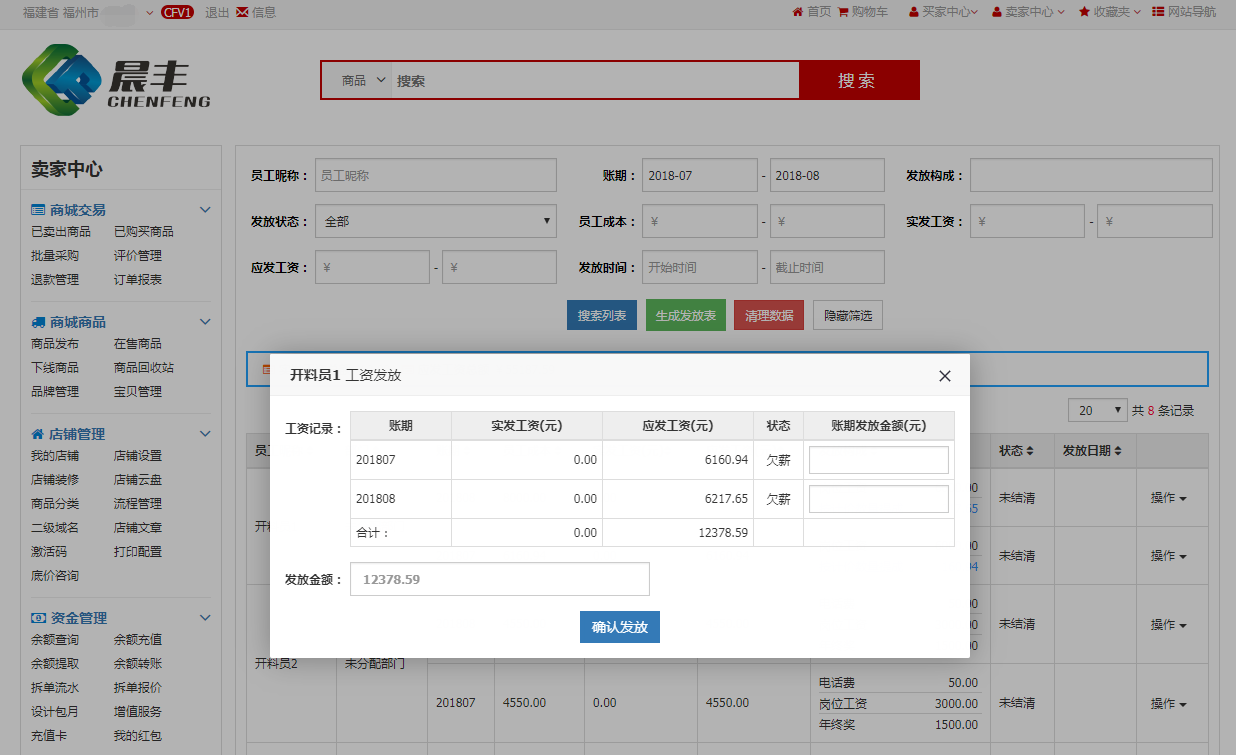The height and width of the screenshot is (755, 1236).
Task: Open the balance inquiry link
Action: coord(55,640)
